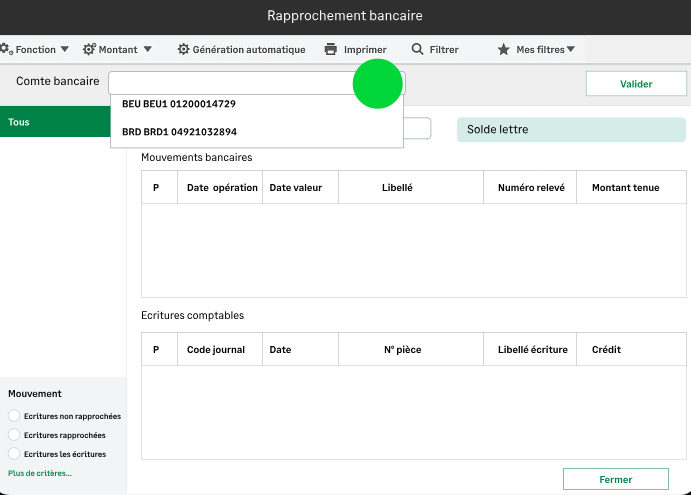Select Ecritures les écritures radio button

[x=14, y=454]
